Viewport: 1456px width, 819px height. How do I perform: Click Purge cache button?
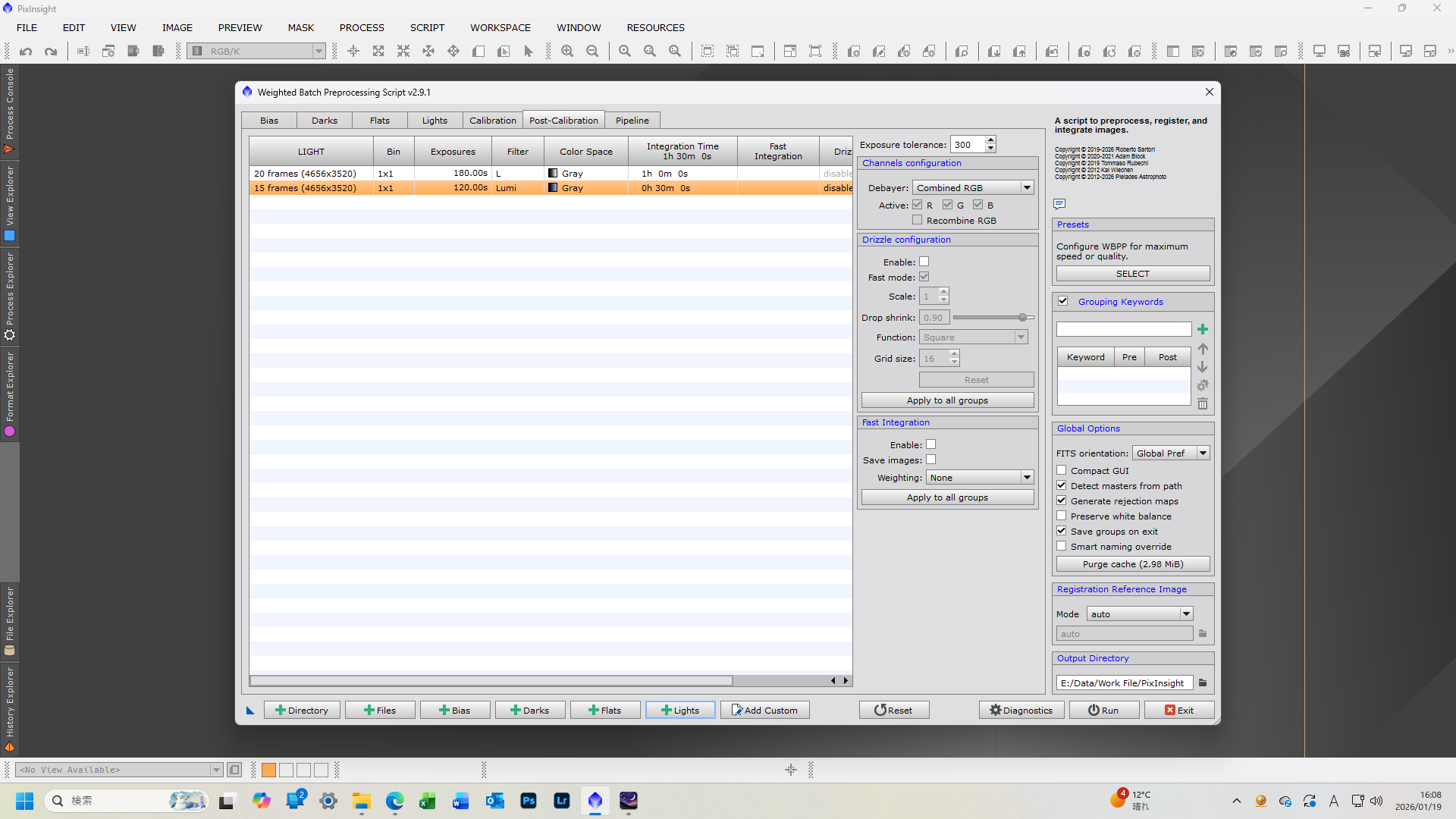pos(1132,564)
